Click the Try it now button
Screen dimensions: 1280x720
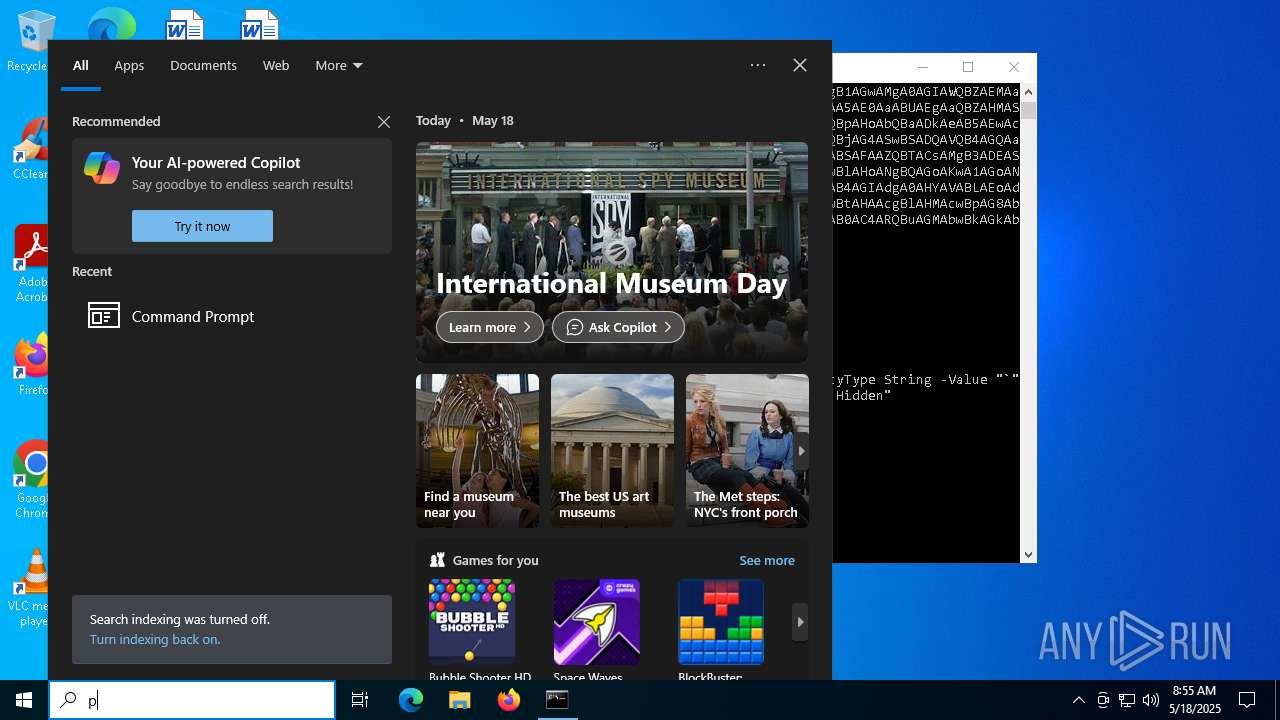[202, 226]
